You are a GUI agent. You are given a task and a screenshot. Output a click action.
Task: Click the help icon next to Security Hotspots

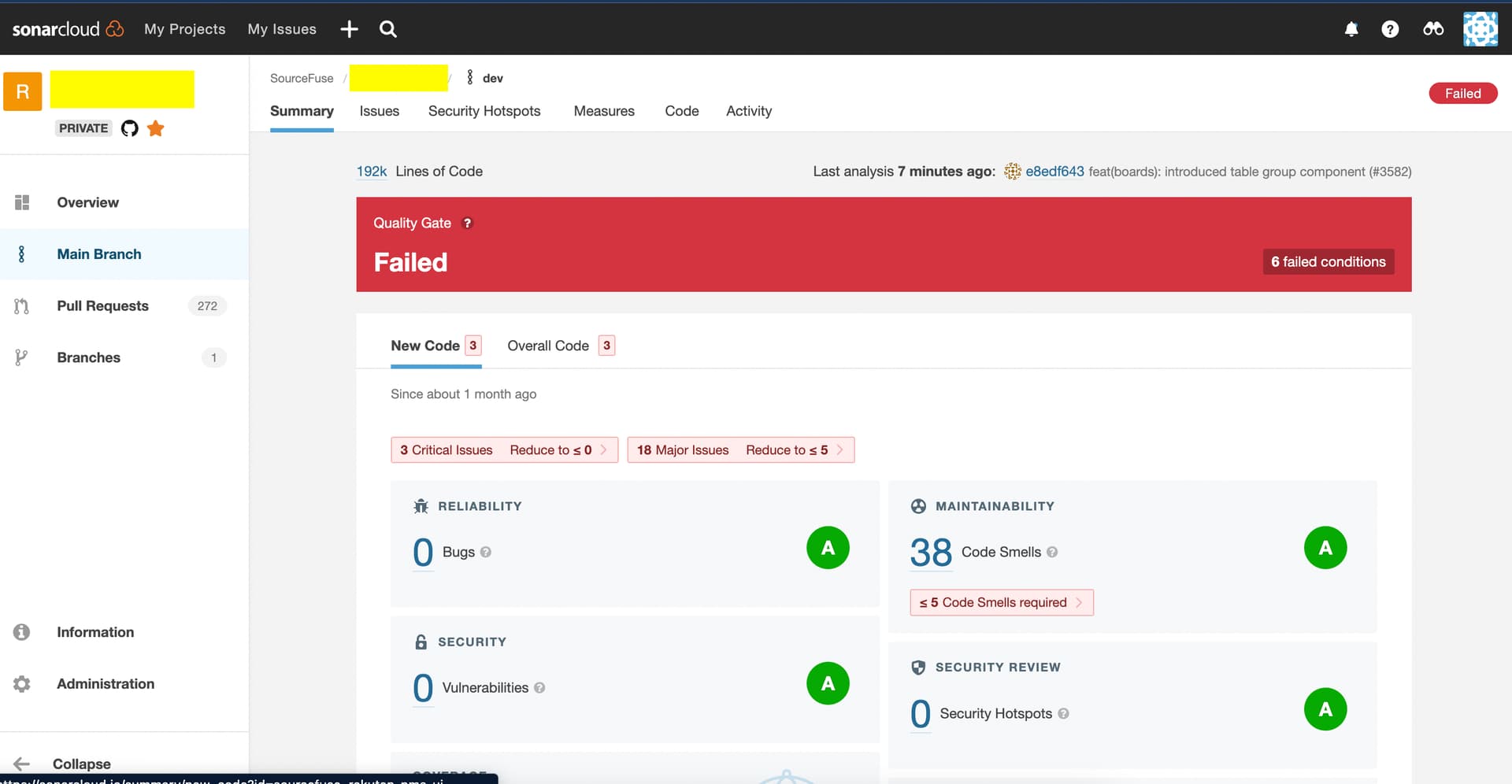pyautogui.click(x=1063, y=714)
